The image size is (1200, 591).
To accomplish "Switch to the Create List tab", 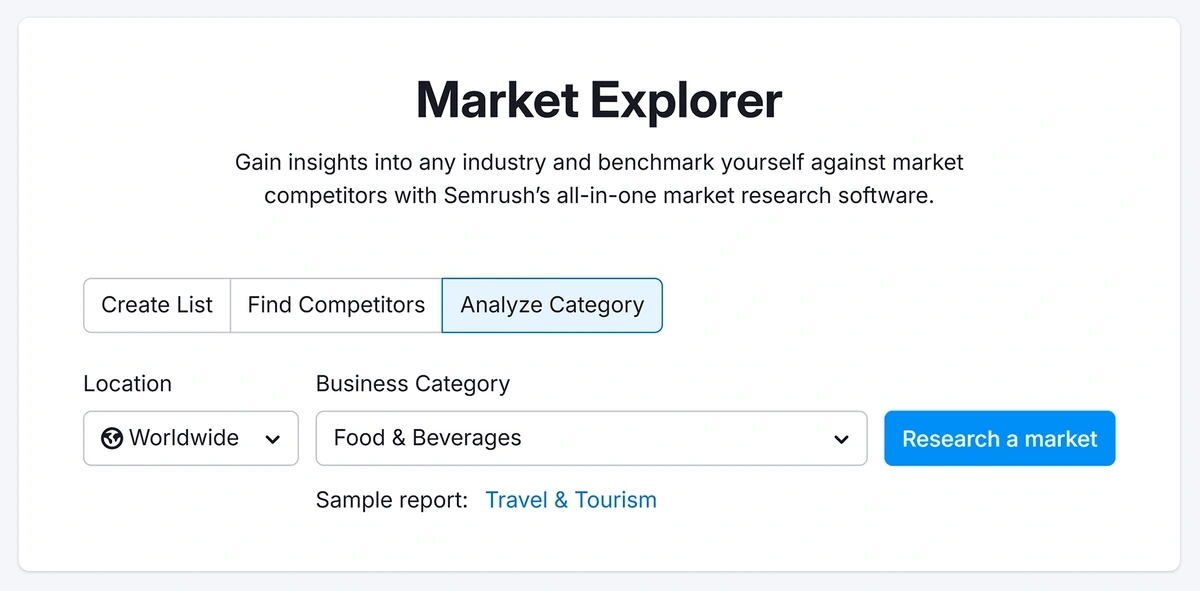I will click(157, 305).
